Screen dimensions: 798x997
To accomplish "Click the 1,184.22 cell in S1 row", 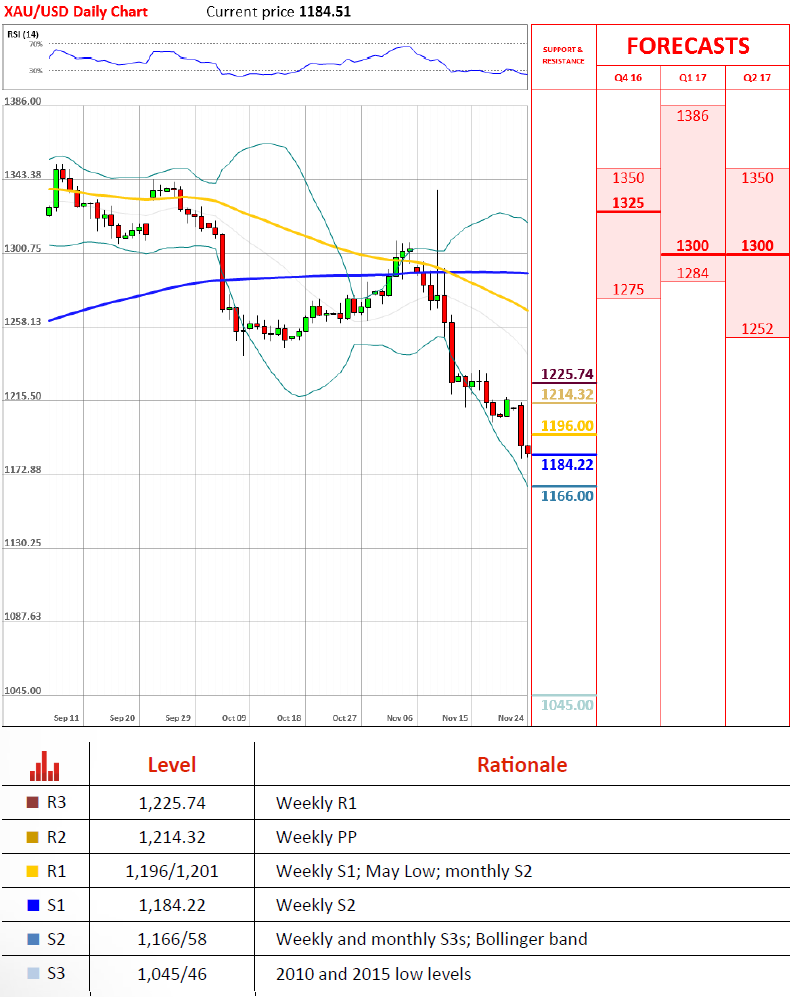I will [x=172, y=905].
